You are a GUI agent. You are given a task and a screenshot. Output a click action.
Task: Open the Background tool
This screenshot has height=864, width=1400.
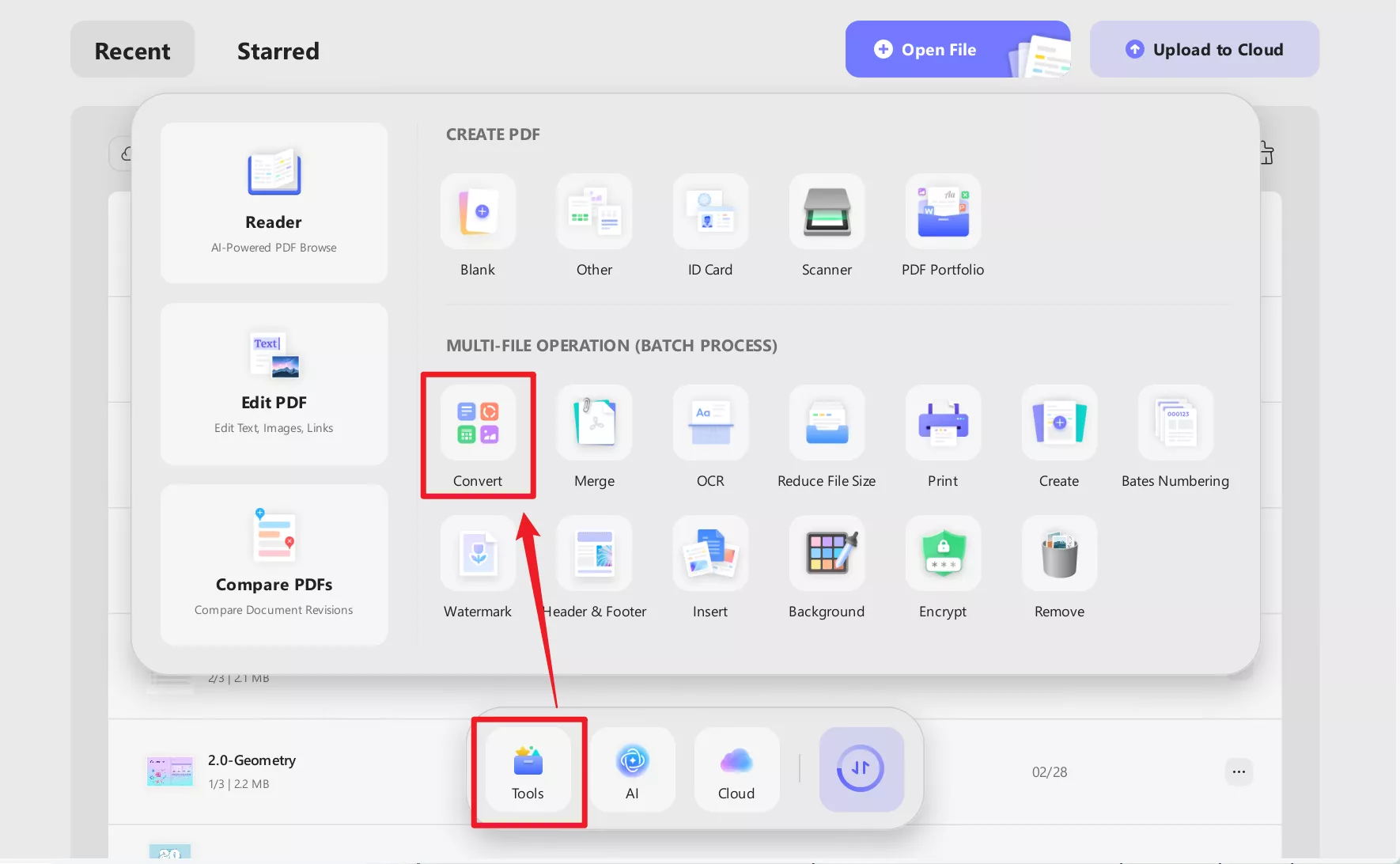coord(827,553)
